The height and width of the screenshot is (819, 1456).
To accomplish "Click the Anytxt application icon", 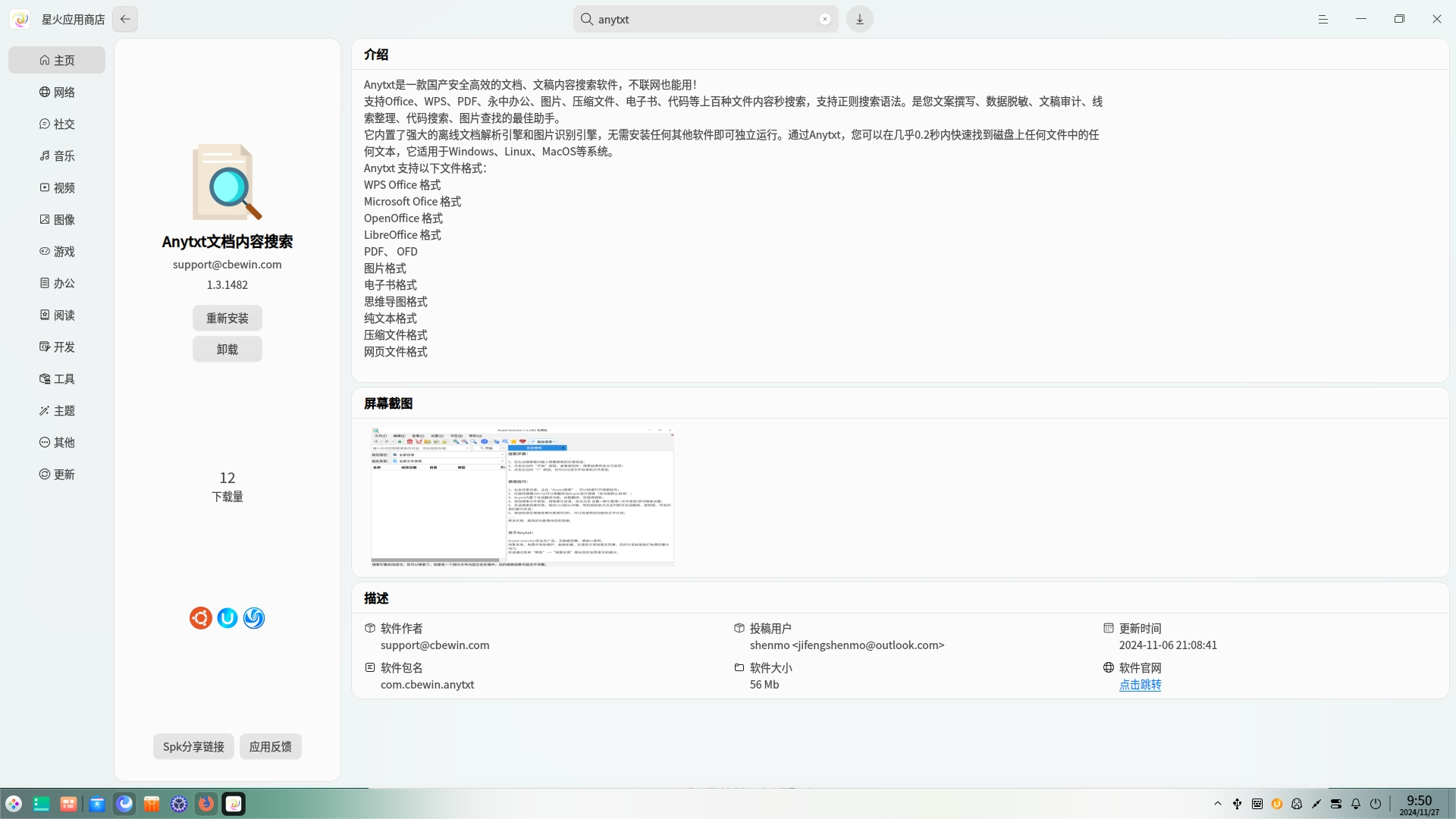I will pos(227,182).
